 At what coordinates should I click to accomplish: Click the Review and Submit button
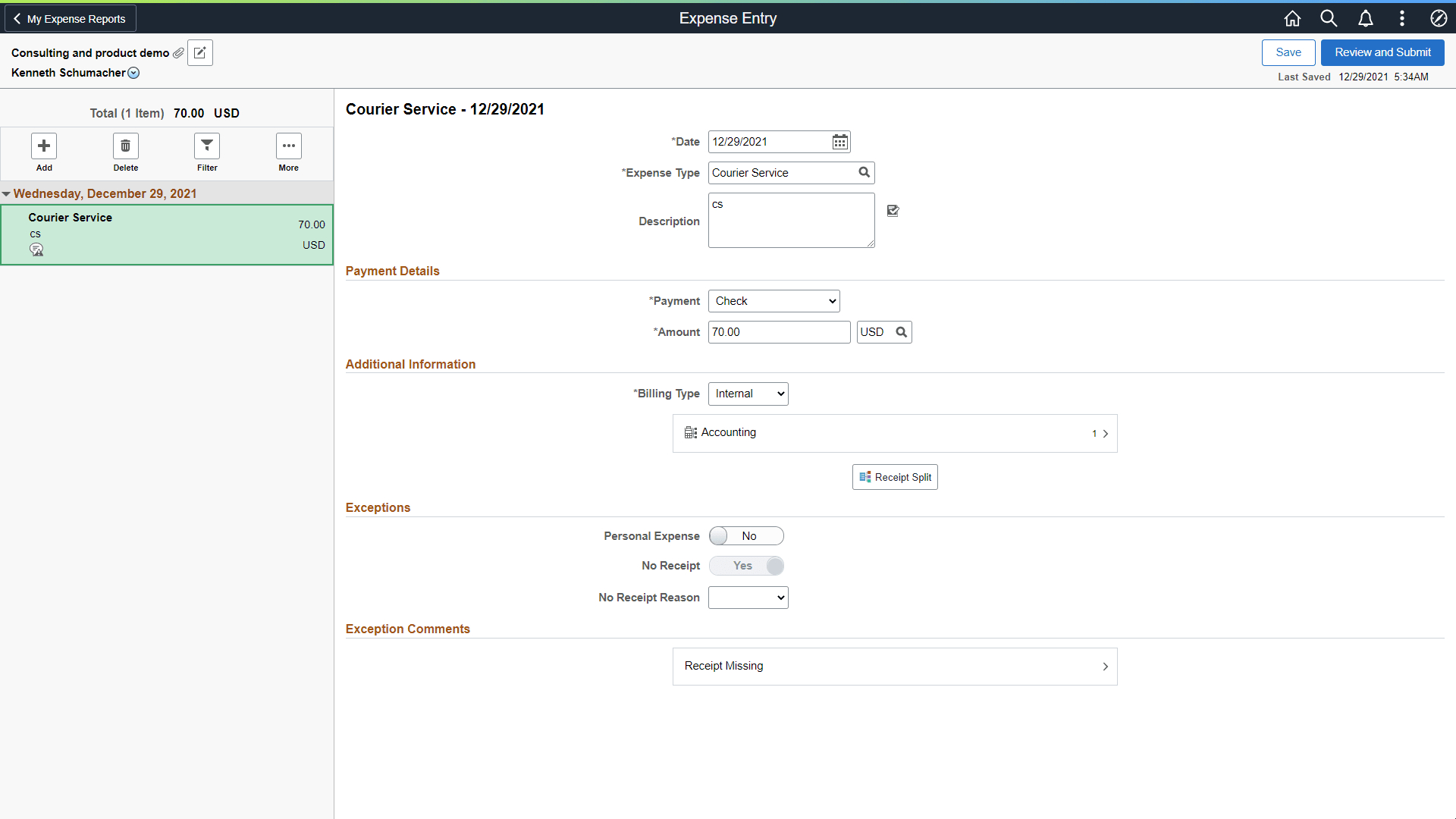pyautogui.click(x=1382, y=52)
